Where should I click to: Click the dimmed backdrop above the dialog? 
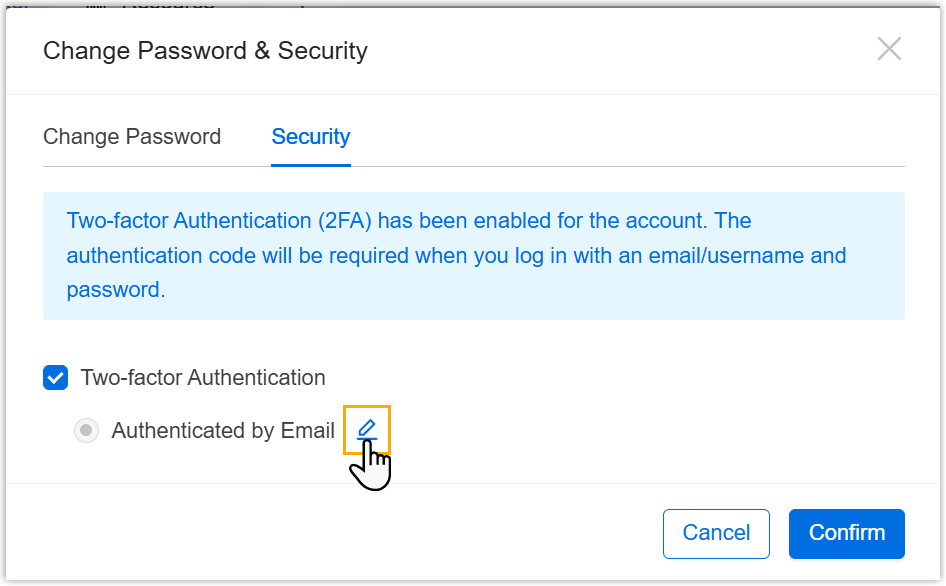point(500,4)
